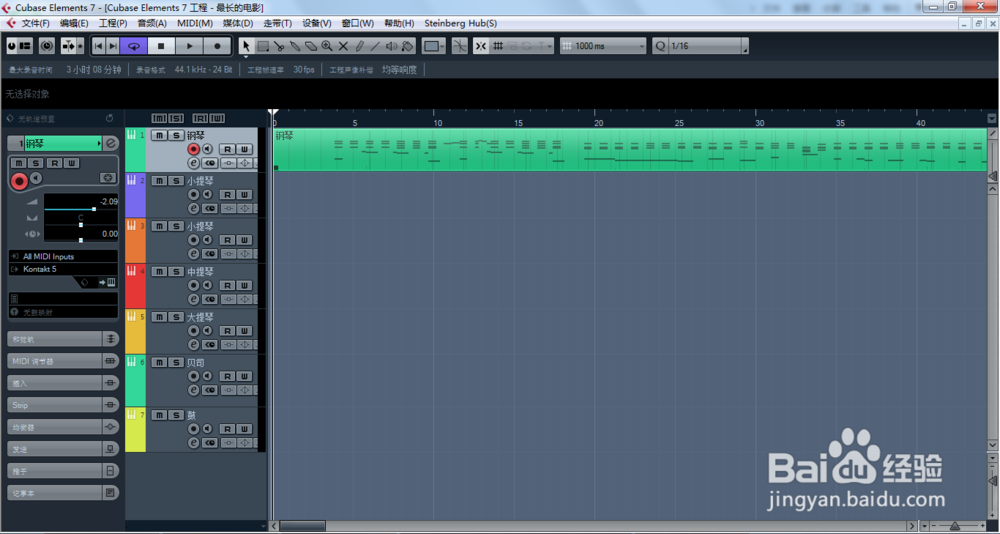This screenshot has height=534, width=1000.
Task: Open the 编辑(E) menu
Action: click(x=74, y=23)
